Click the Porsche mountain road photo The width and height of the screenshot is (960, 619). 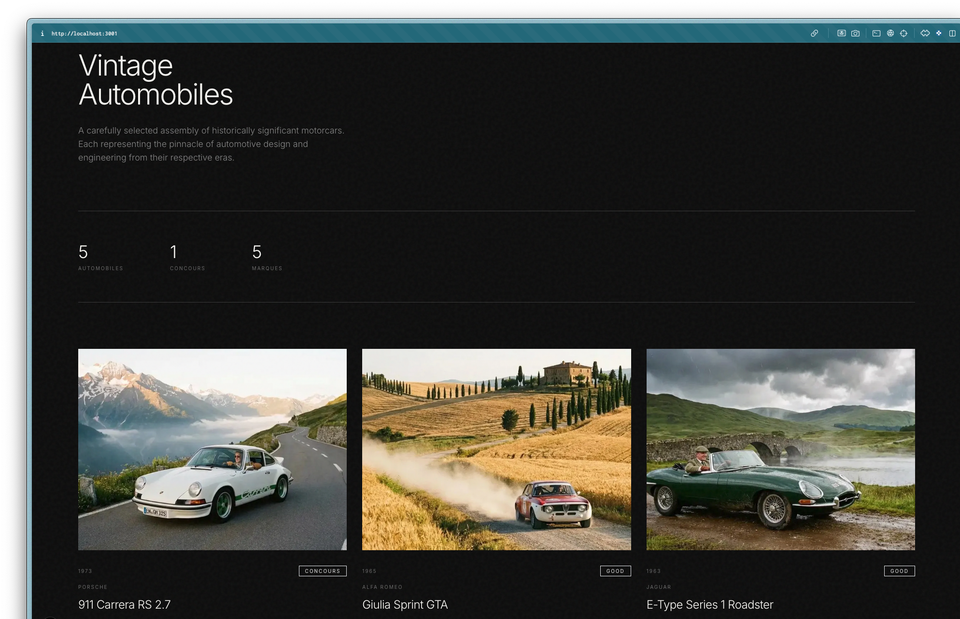pos(211,448)
